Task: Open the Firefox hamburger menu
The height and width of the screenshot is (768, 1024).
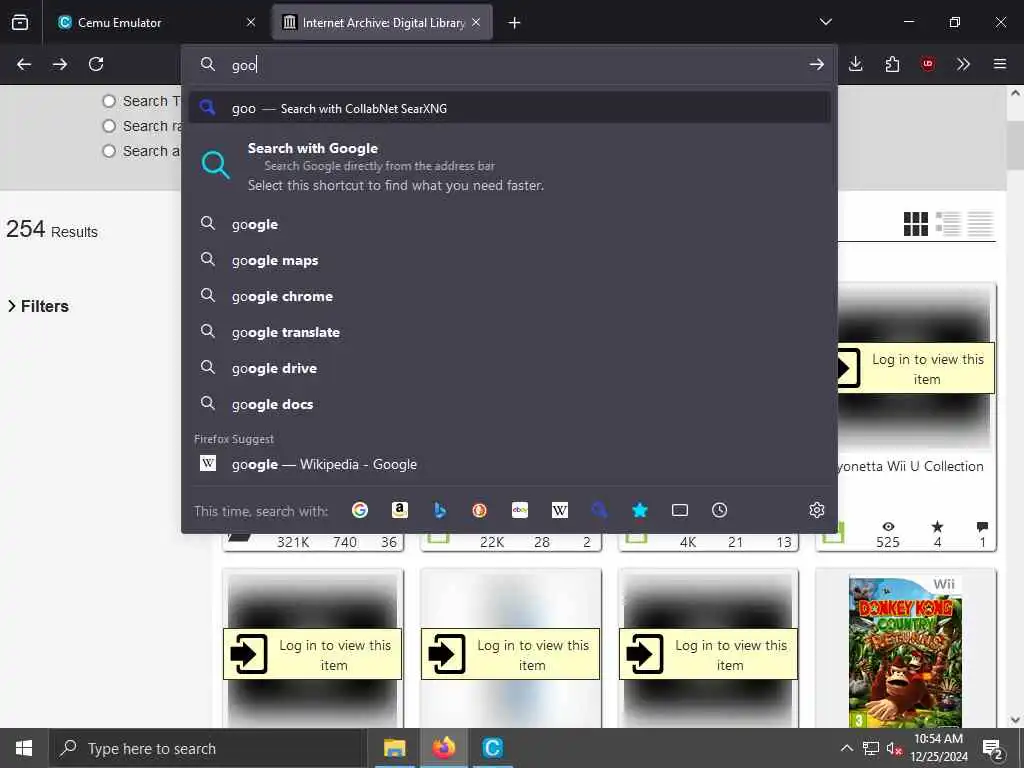Action: [x=1000, y=64]
